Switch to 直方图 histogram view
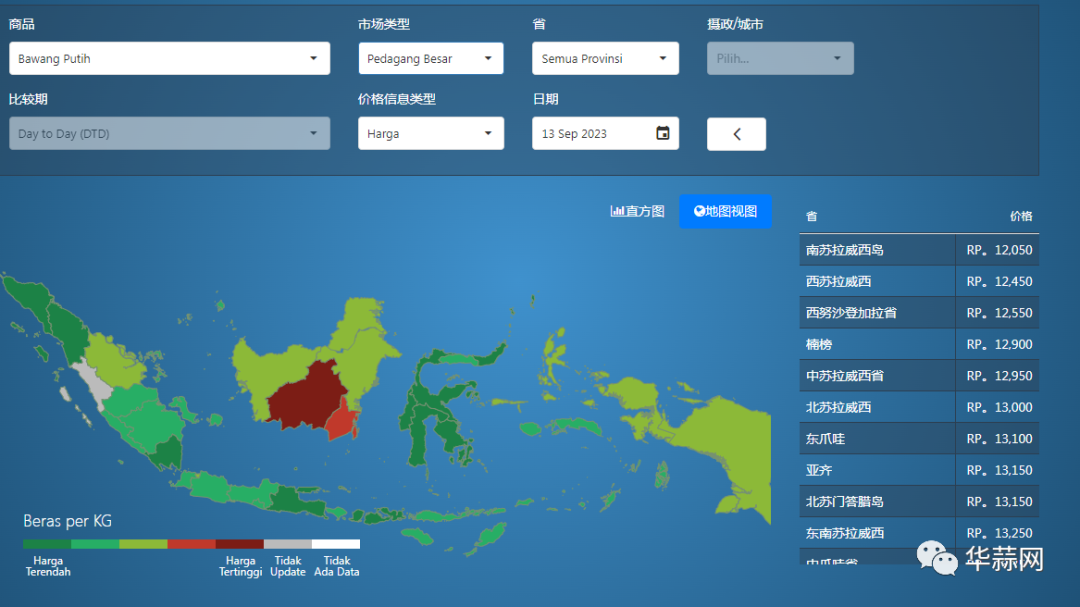Viewport: 1080px width, 607px height. point(638,212)
